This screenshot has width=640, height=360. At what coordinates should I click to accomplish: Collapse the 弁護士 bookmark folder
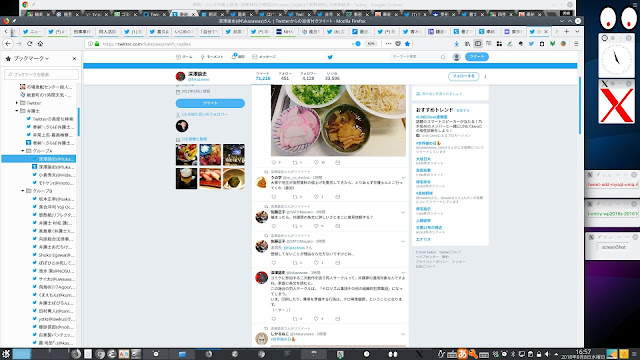click(17, 111)
